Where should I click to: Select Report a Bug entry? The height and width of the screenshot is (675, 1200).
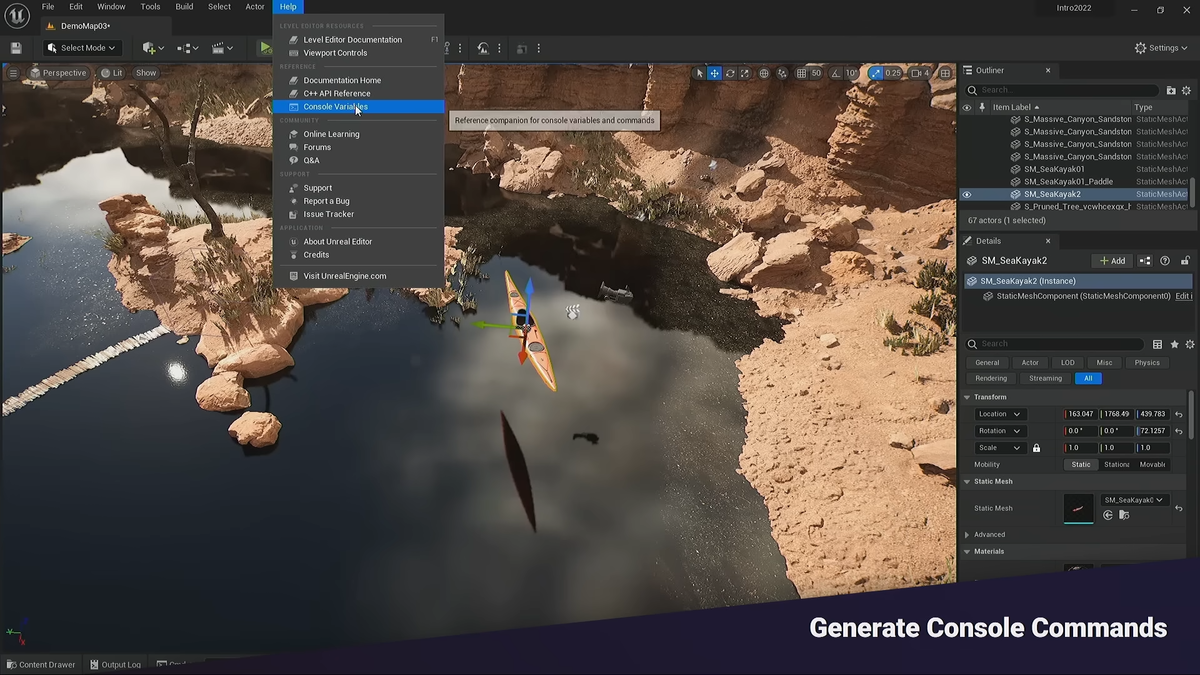coord(358,201)
